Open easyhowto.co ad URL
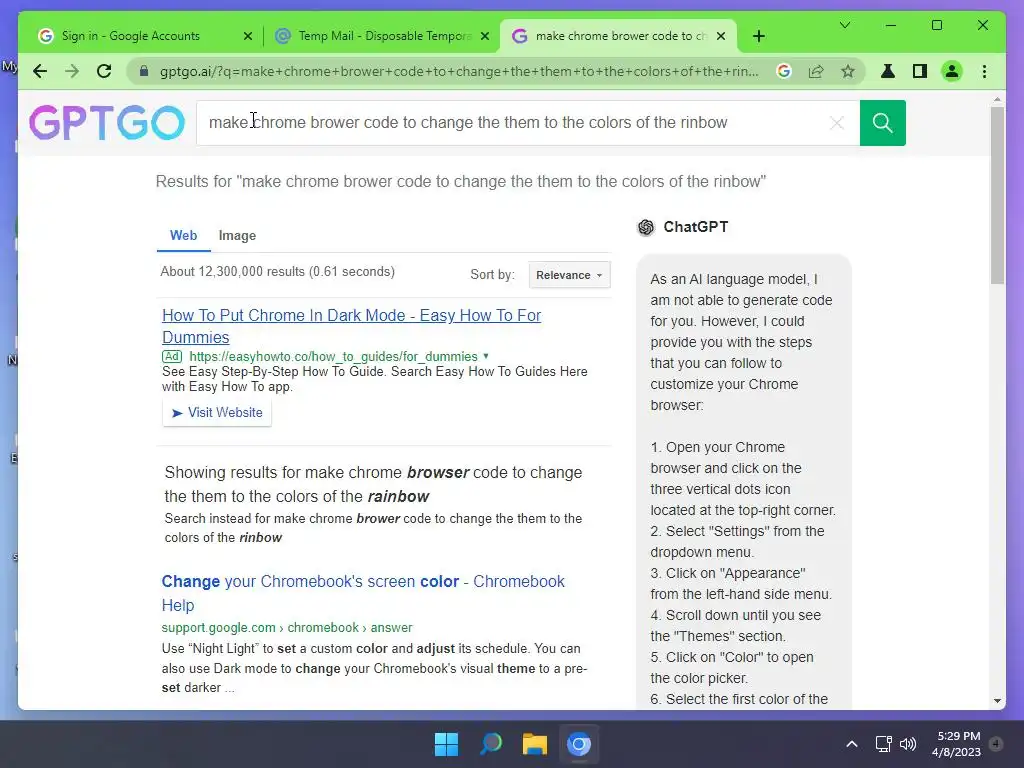 tap(333, 357)
